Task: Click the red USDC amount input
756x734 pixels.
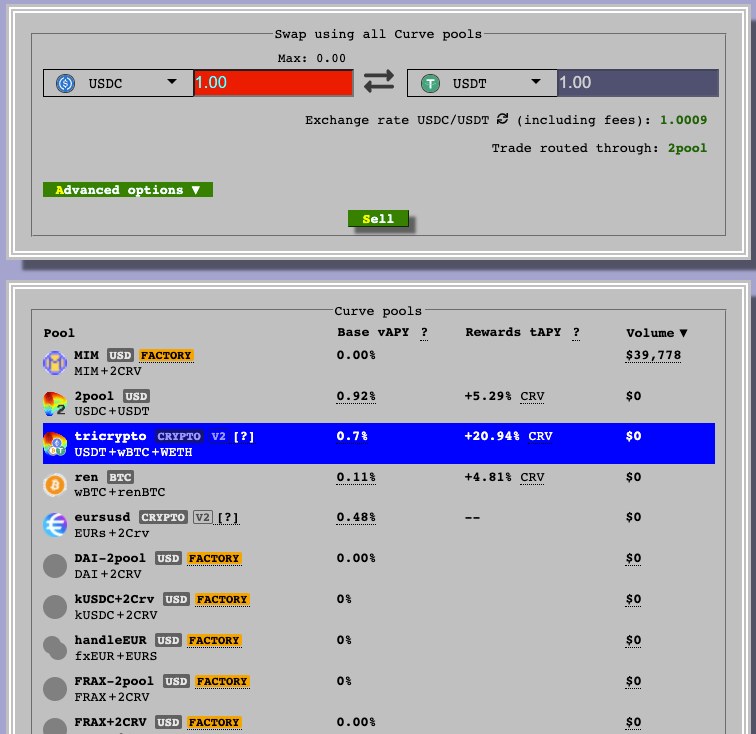Action: coord(273,82)
